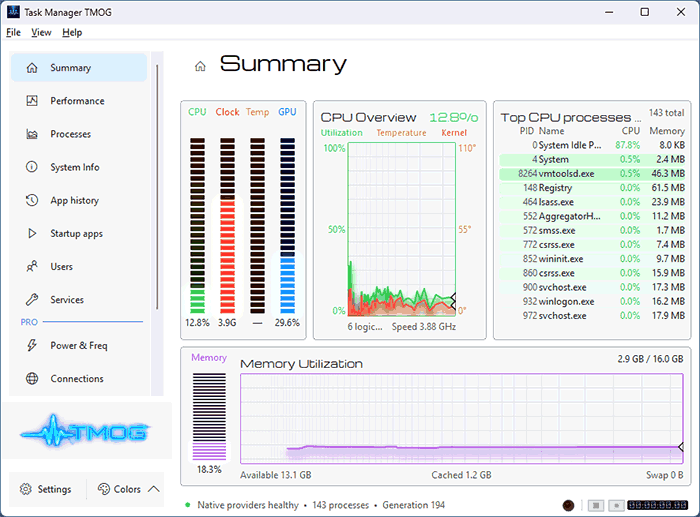Open the Connections page
Screen dimensions: 700x517
coord(79,379)
